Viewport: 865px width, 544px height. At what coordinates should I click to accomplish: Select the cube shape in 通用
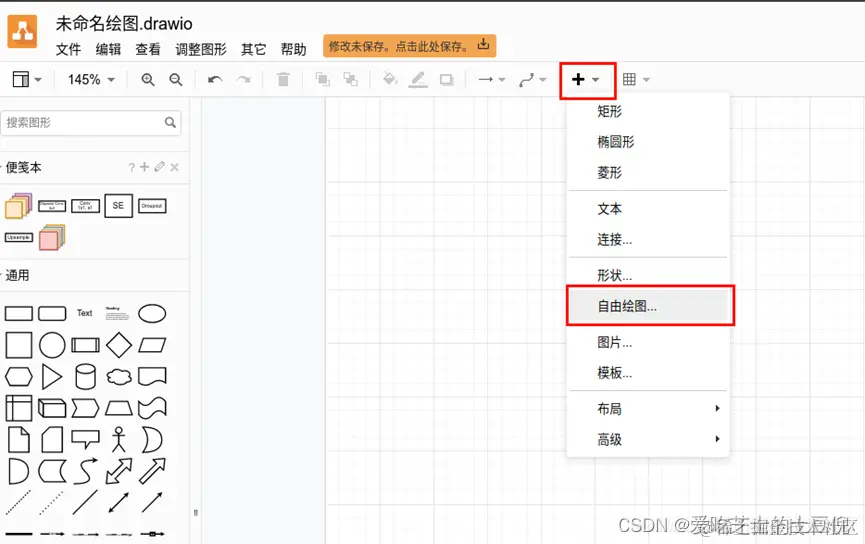point(52,409)
